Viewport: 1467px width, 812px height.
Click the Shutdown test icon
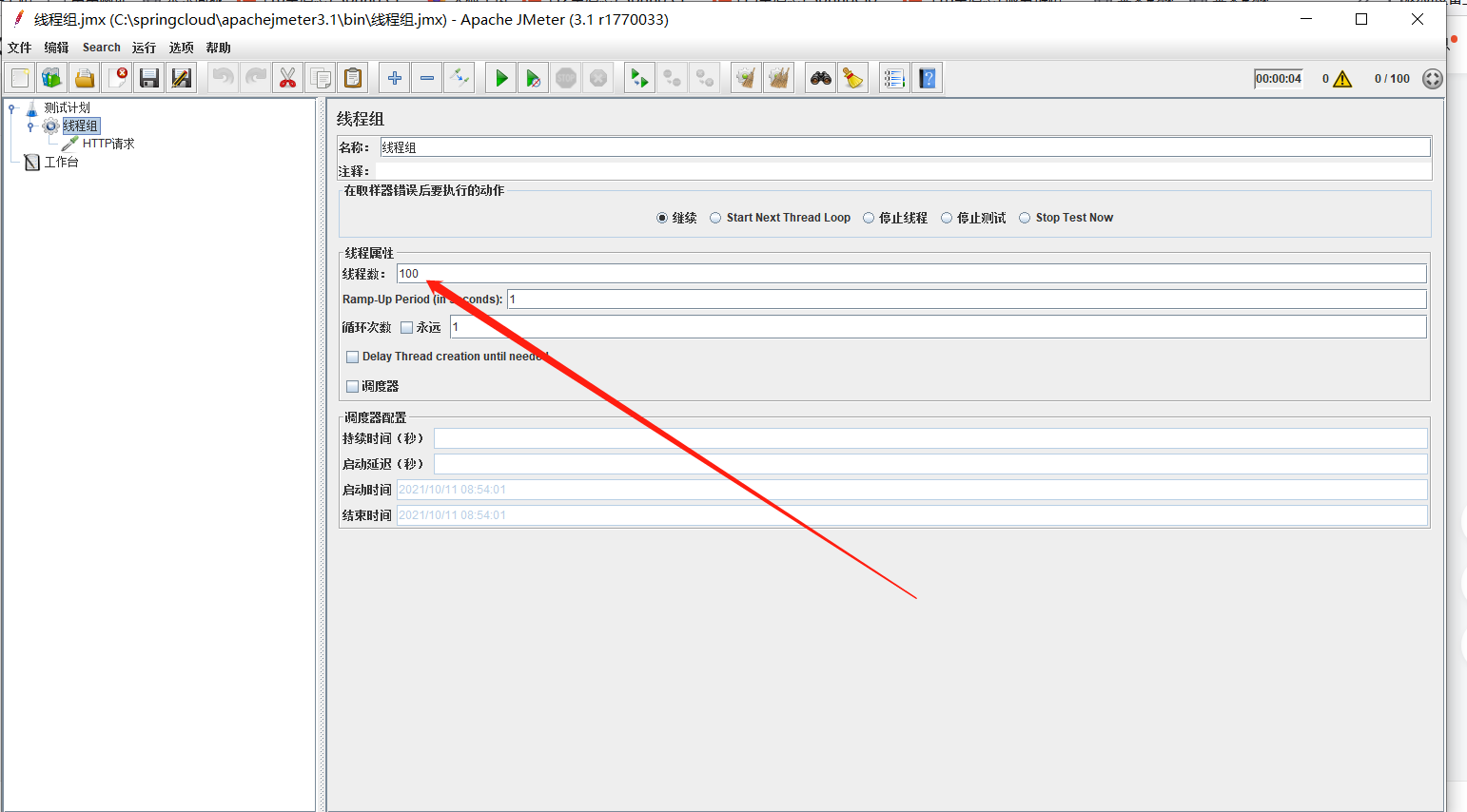click(598, 78)
